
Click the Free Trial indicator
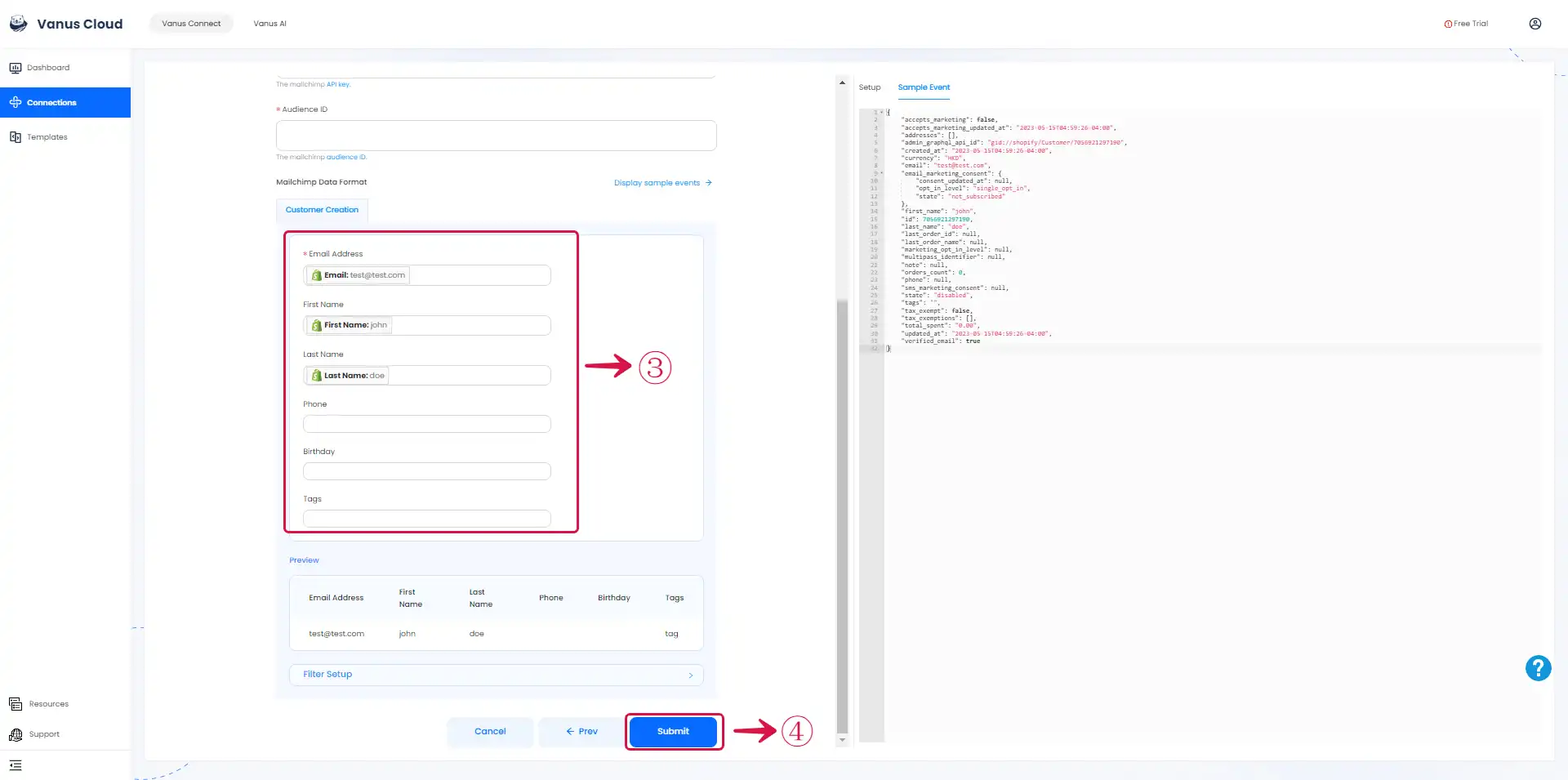point(1466,24)
